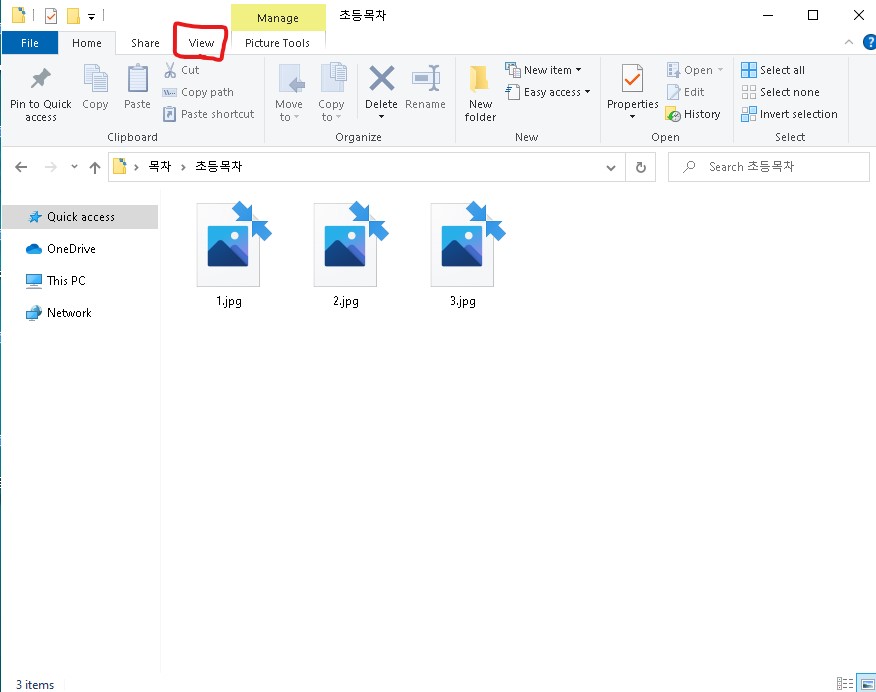The width and height of the screenshot is (876, 692).
Task: Open the Properties dropdown arrow
Action: click(x=632, y=117)
